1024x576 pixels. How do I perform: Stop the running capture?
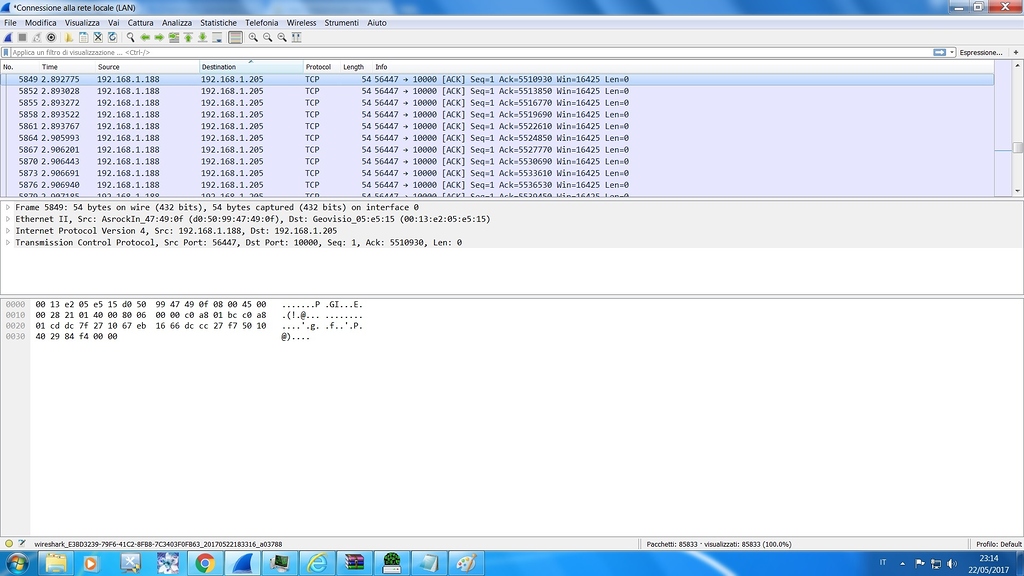tap(22, 37)
